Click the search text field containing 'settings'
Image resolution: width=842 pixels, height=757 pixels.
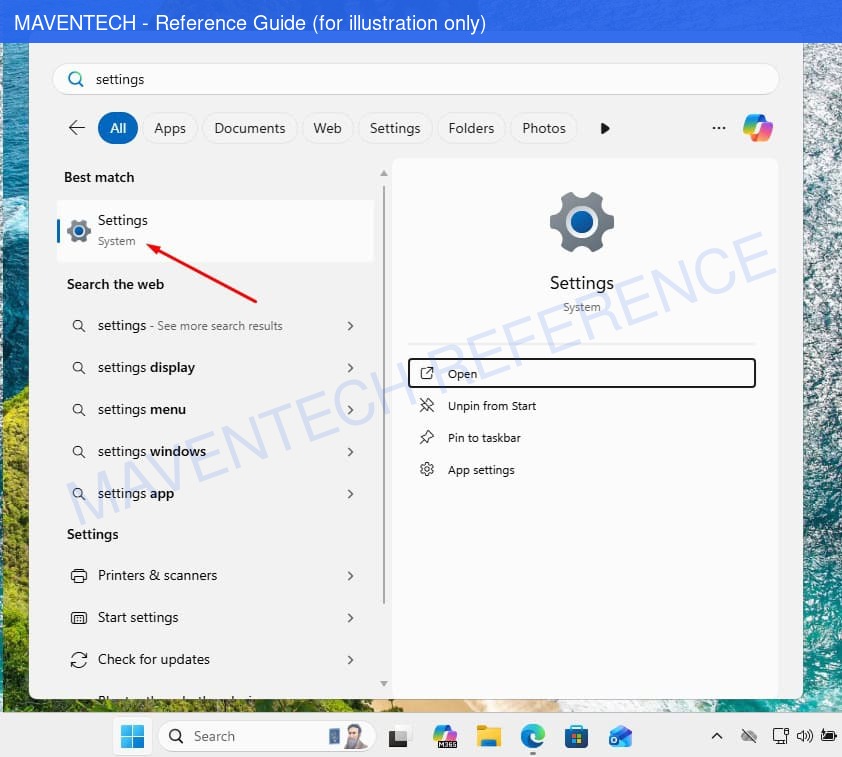pyautogui.click(x=416, y=79)
